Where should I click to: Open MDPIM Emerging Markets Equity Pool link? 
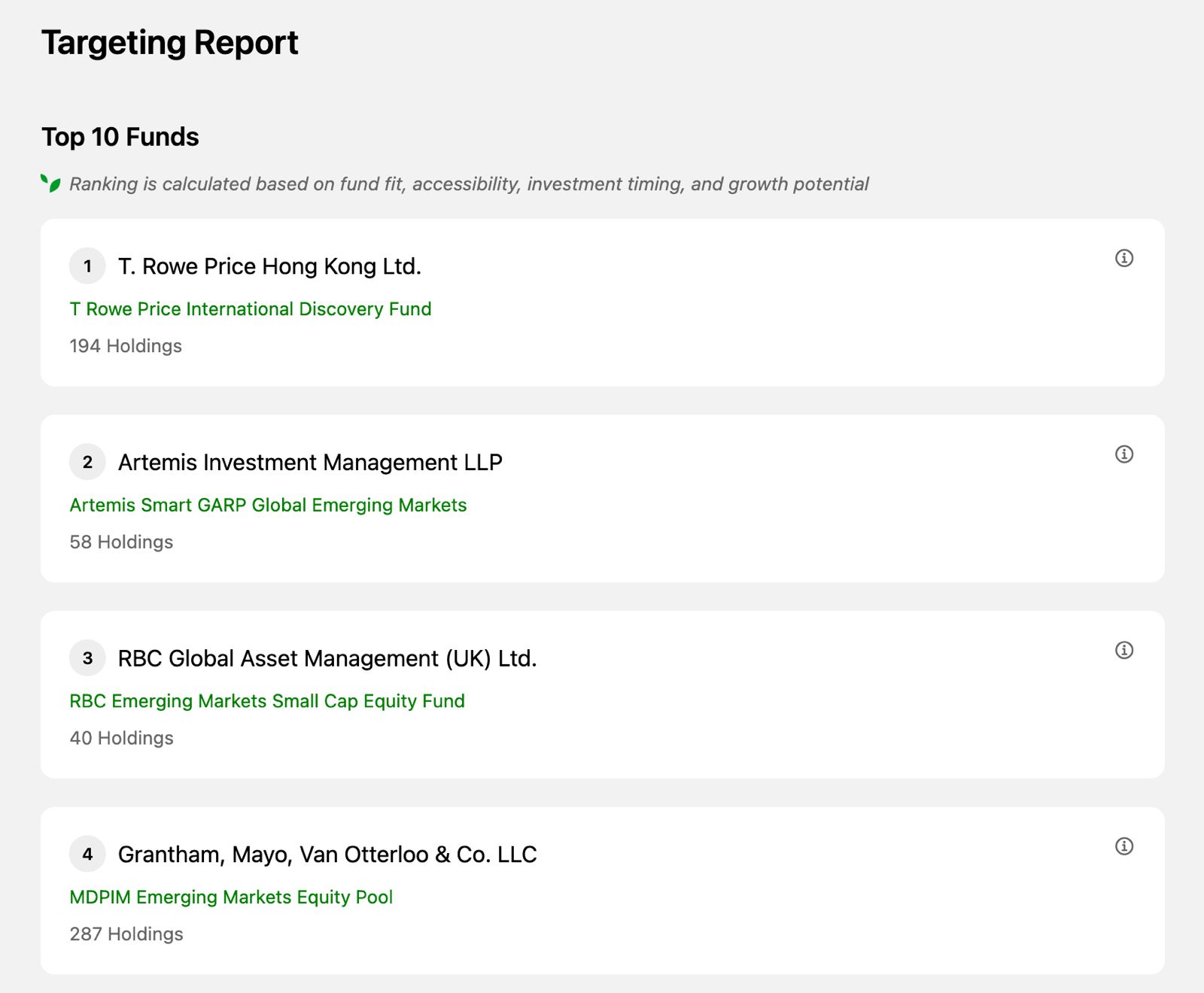point(231,897)
